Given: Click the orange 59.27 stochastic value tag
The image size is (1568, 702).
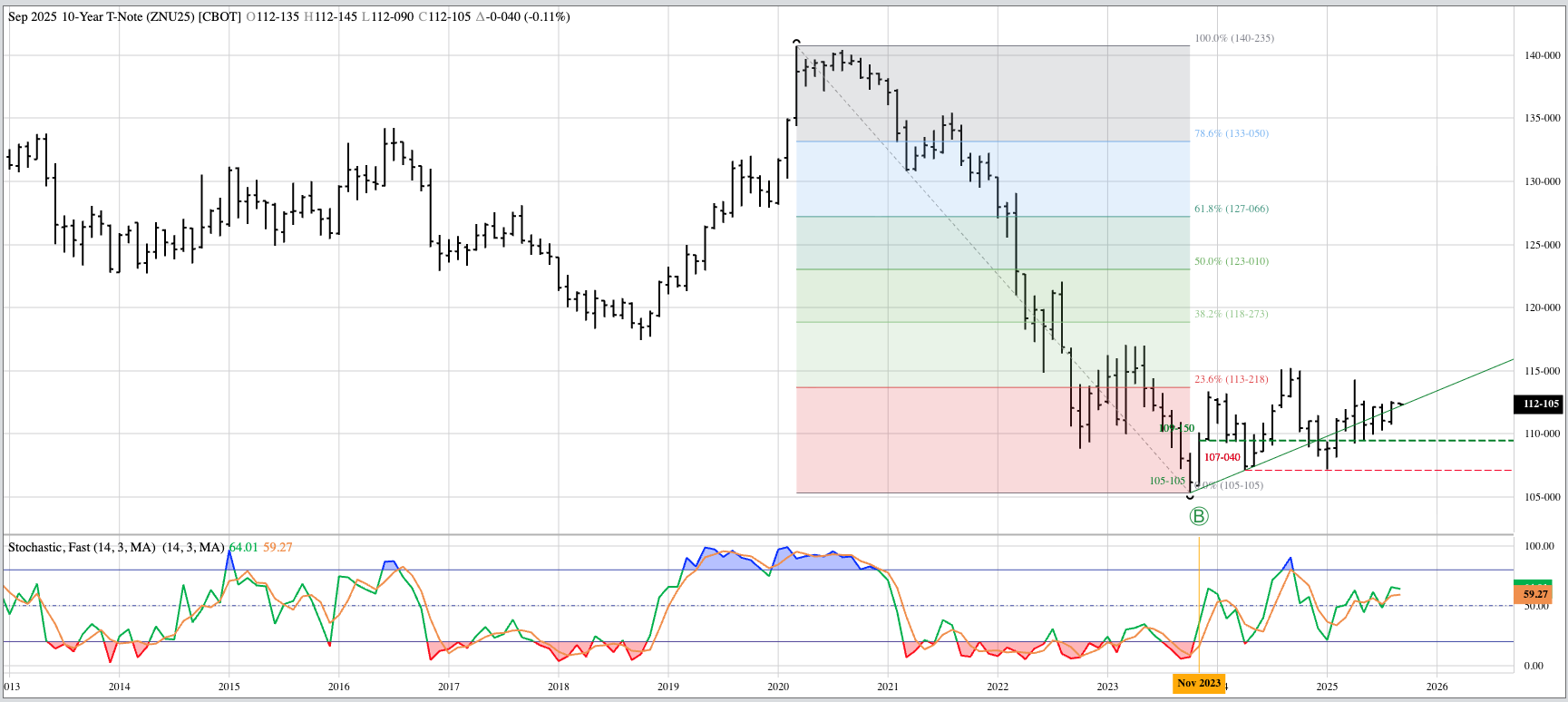Looking at the screenshot, I should pos(1534,595).
